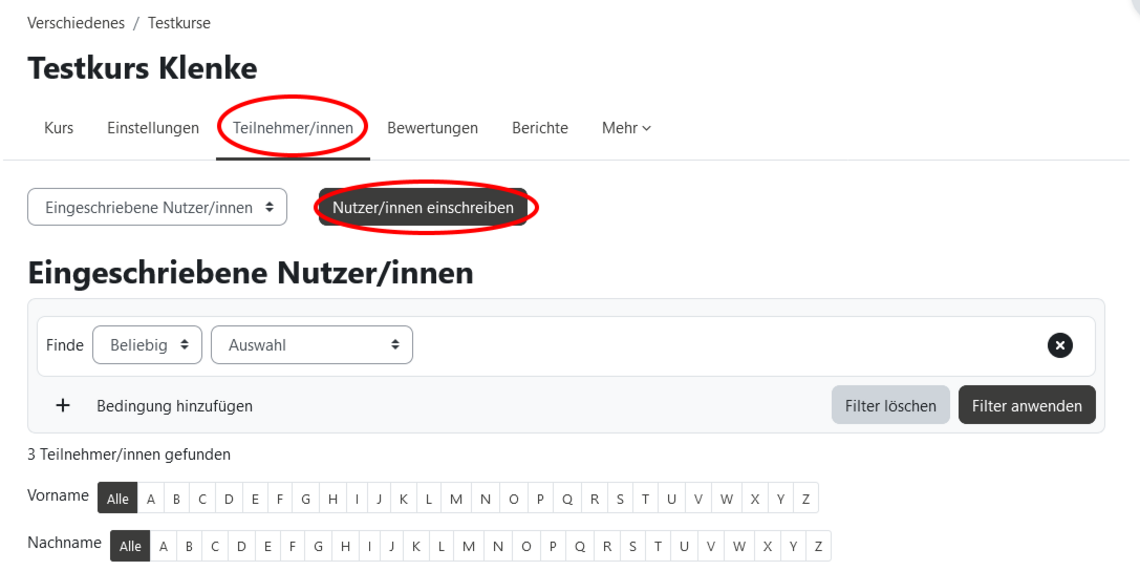1140x571 pixels.
Task: Go to the Berichte tab
Action: [540, 128]
